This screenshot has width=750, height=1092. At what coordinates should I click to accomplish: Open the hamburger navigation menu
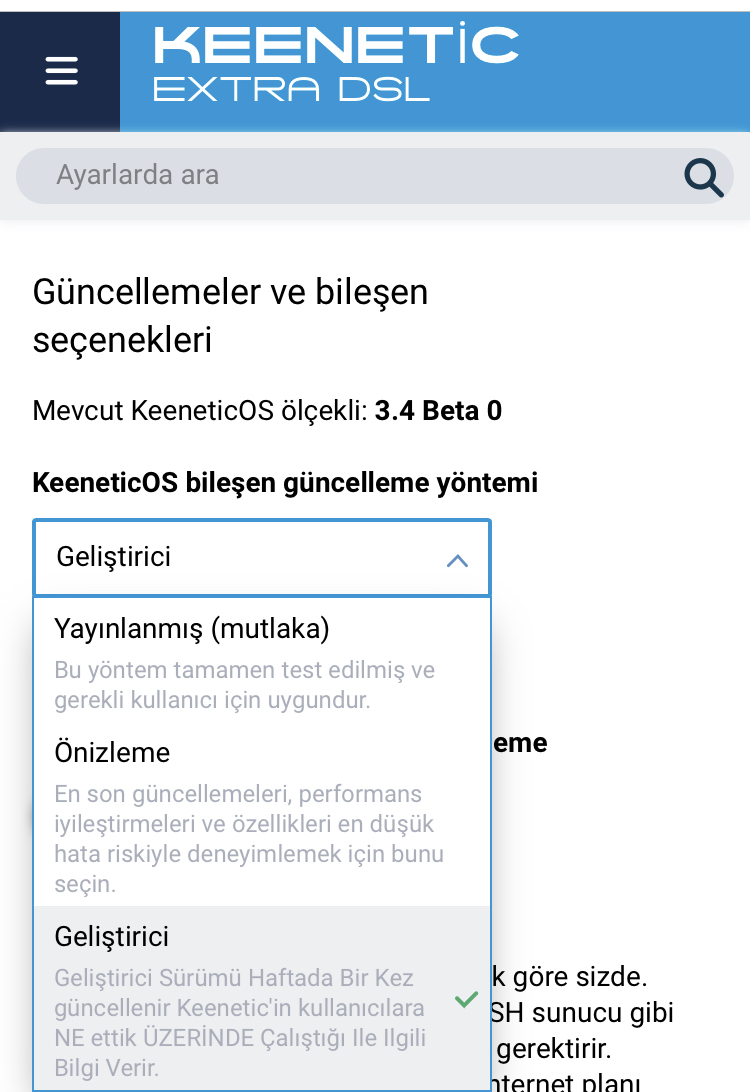click(61, 71)
